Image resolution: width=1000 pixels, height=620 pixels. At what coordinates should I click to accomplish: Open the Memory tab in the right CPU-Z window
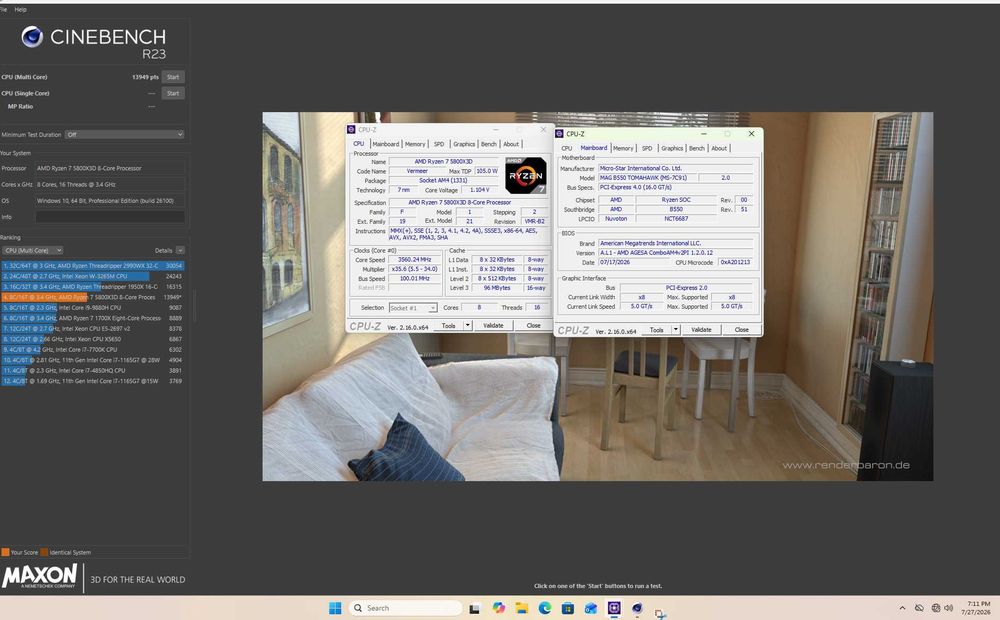point(623,148)
